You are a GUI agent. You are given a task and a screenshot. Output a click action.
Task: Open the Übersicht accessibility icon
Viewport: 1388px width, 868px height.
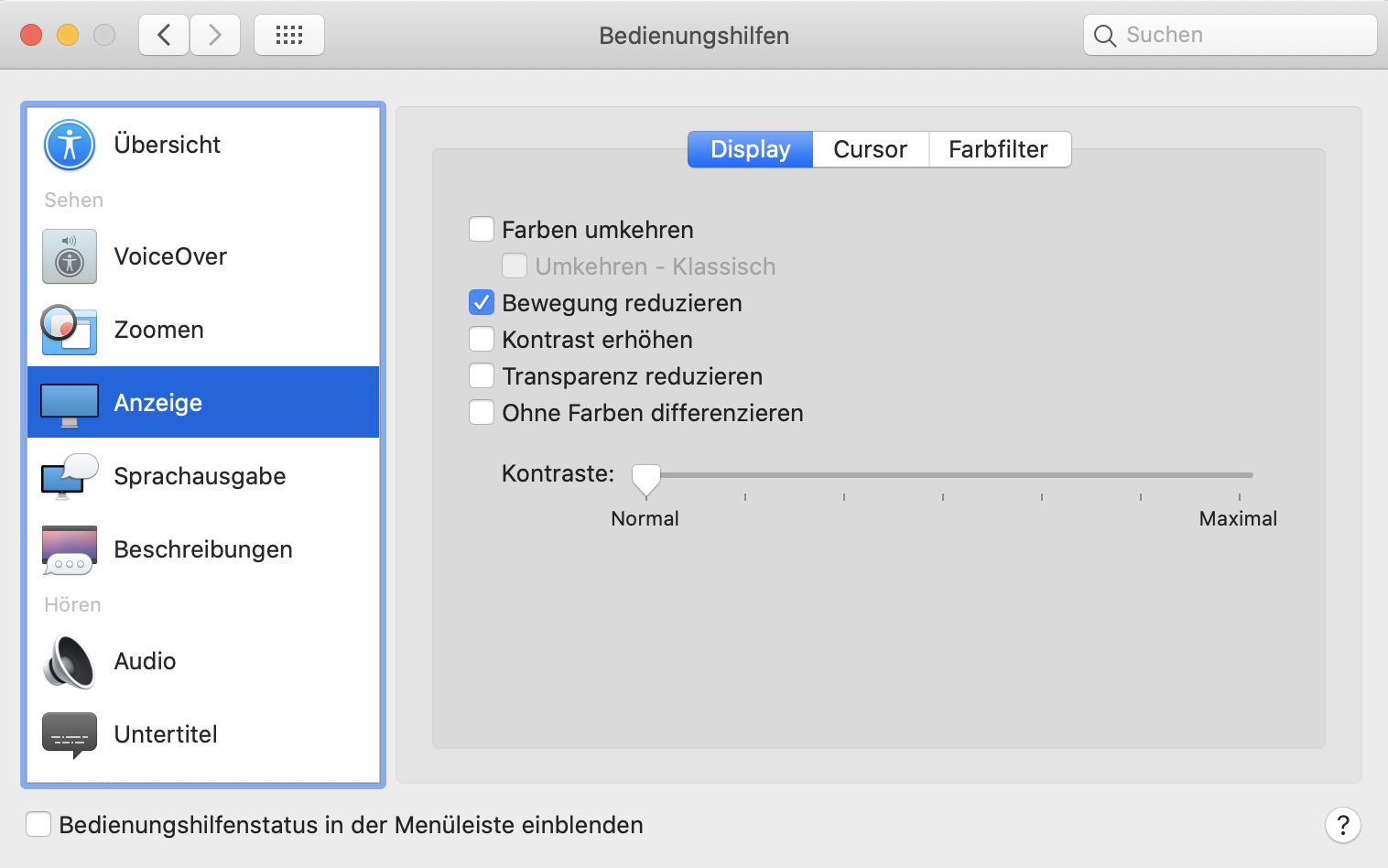70,145
